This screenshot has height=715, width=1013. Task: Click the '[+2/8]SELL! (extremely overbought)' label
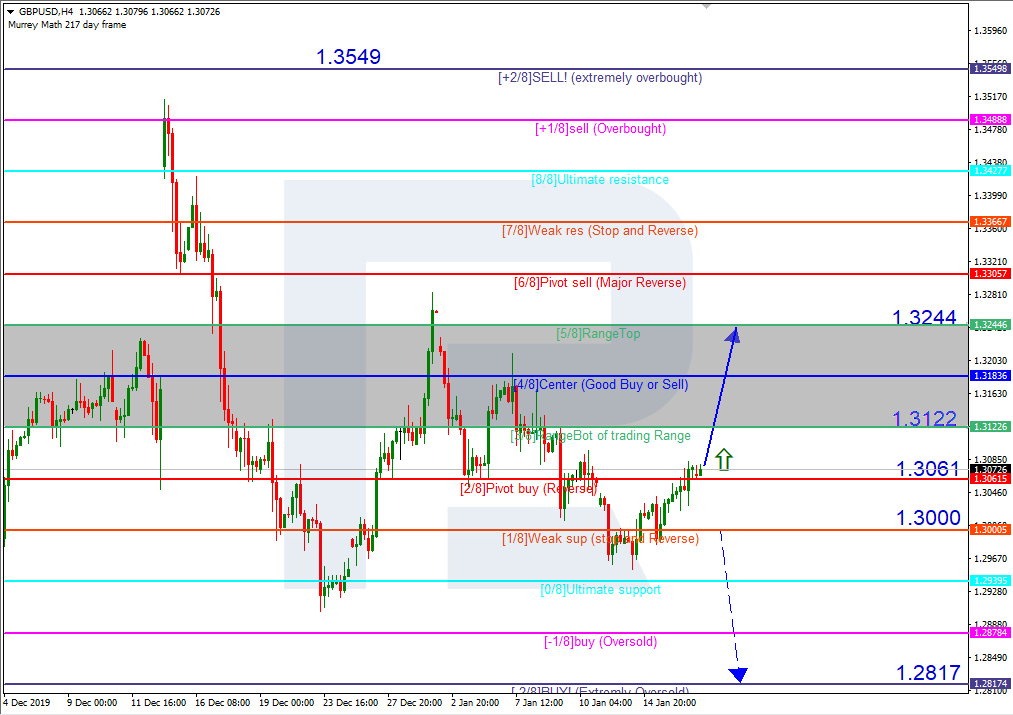600,78
